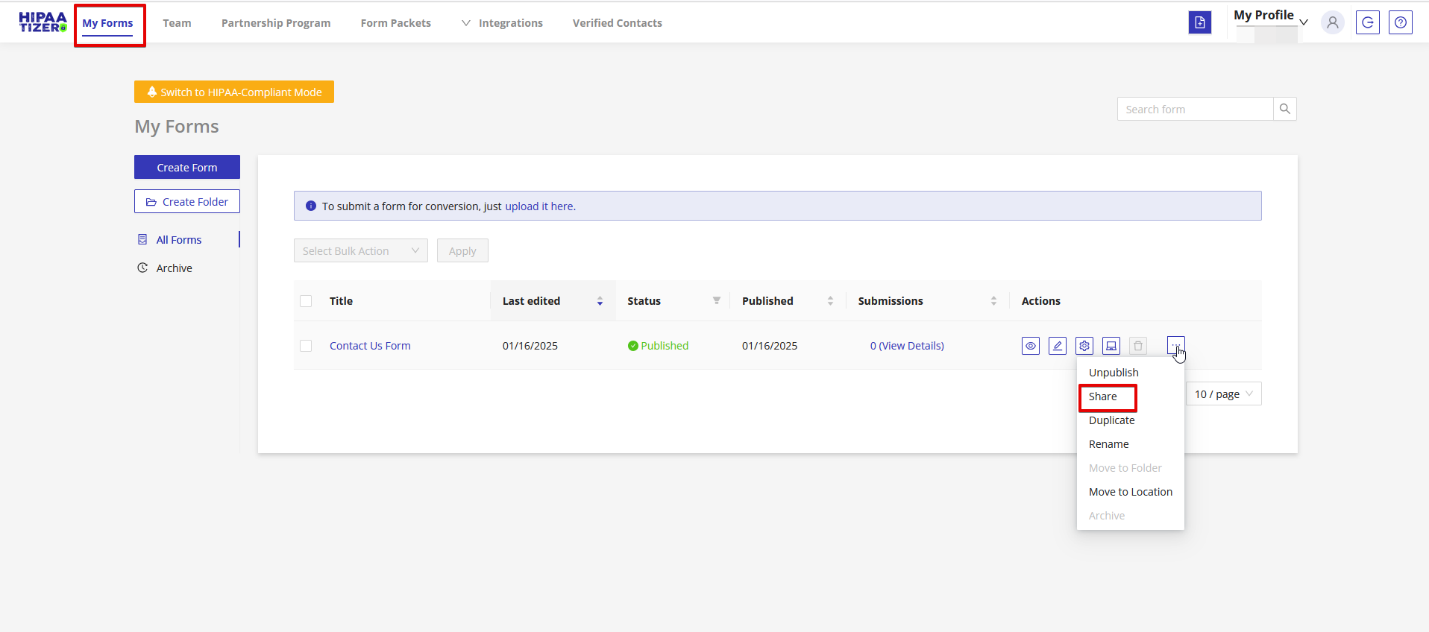Toggle the select-all checkbox in table header

point(306,301)
